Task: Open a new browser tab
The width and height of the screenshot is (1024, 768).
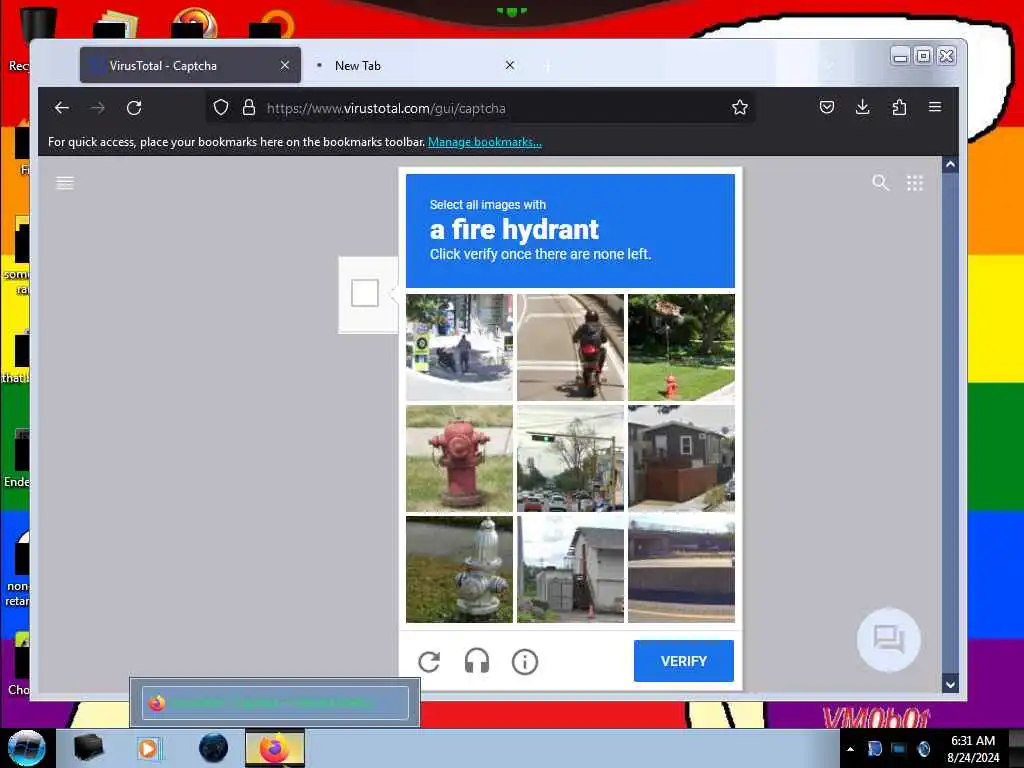Action: click(x=547, y=66)
